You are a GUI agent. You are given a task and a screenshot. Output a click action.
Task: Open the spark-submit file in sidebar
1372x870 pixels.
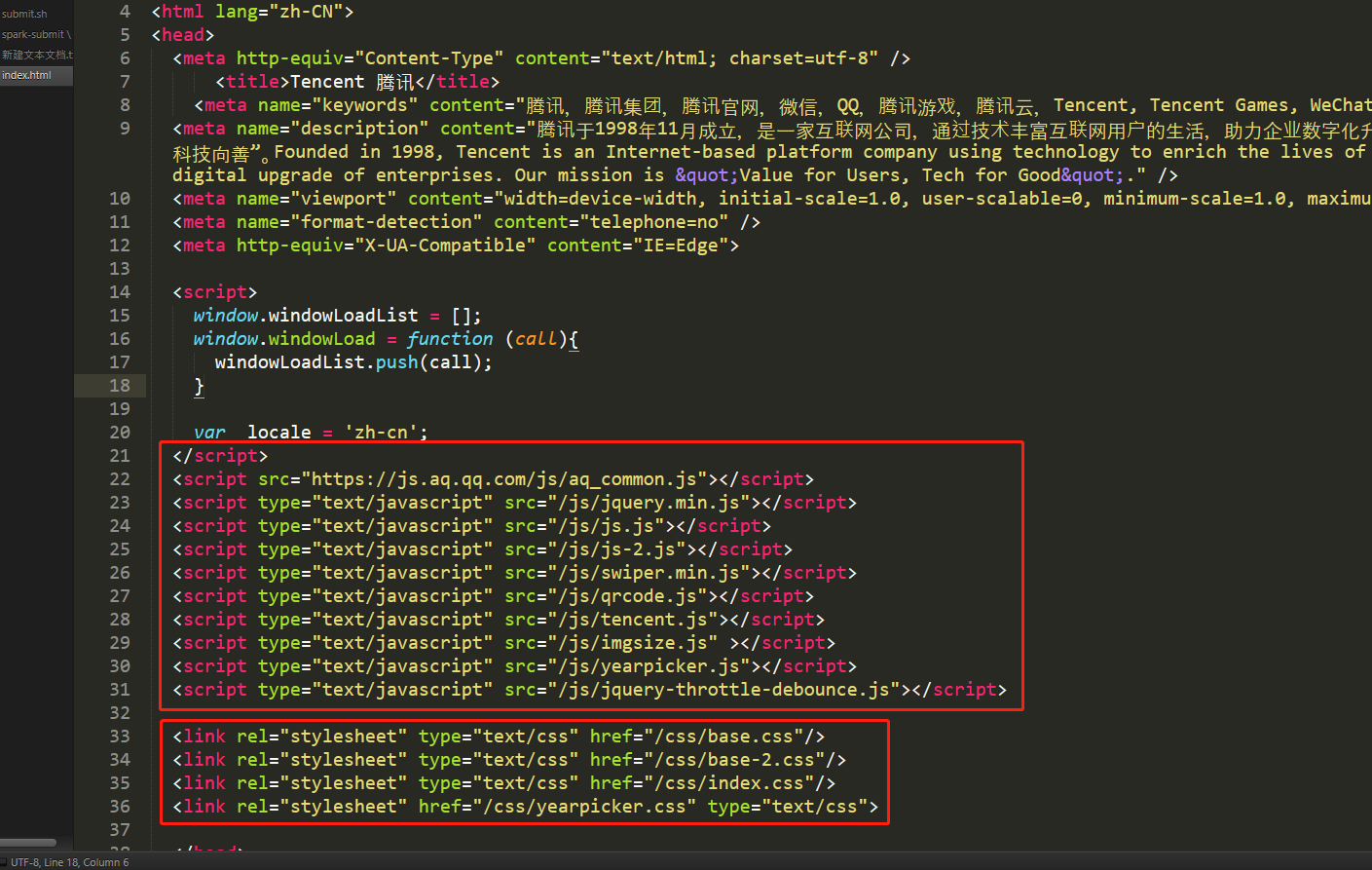[x=36, y=34]
